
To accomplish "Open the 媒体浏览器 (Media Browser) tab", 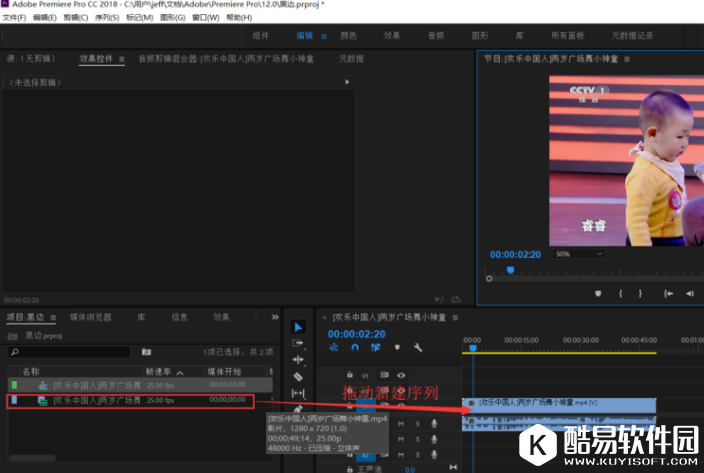I will pyautogui.click(x=90, y=317).
